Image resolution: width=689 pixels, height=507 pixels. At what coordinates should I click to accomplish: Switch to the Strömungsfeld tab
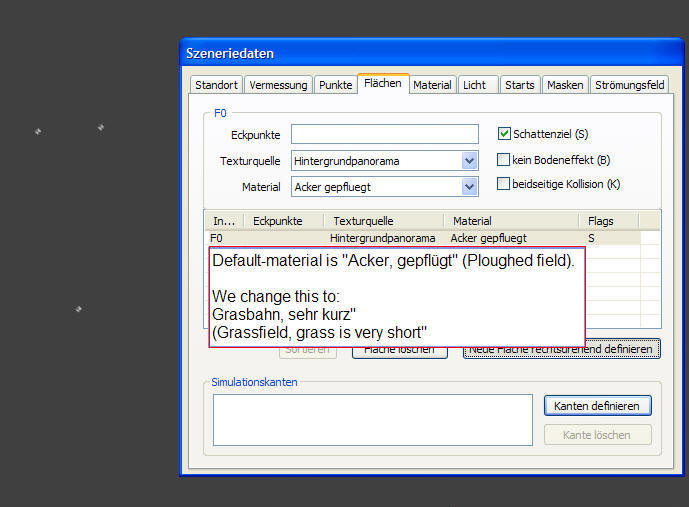[629, 85]
